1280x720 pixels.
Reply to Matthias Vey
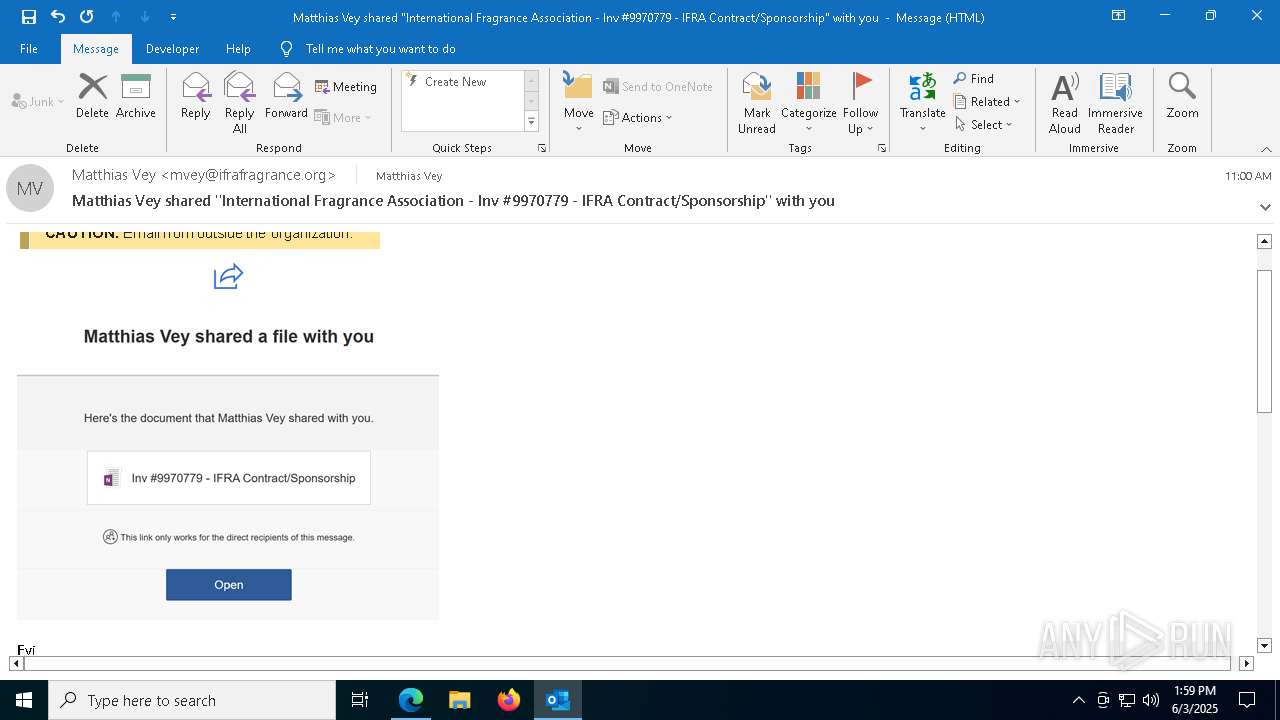196,96
